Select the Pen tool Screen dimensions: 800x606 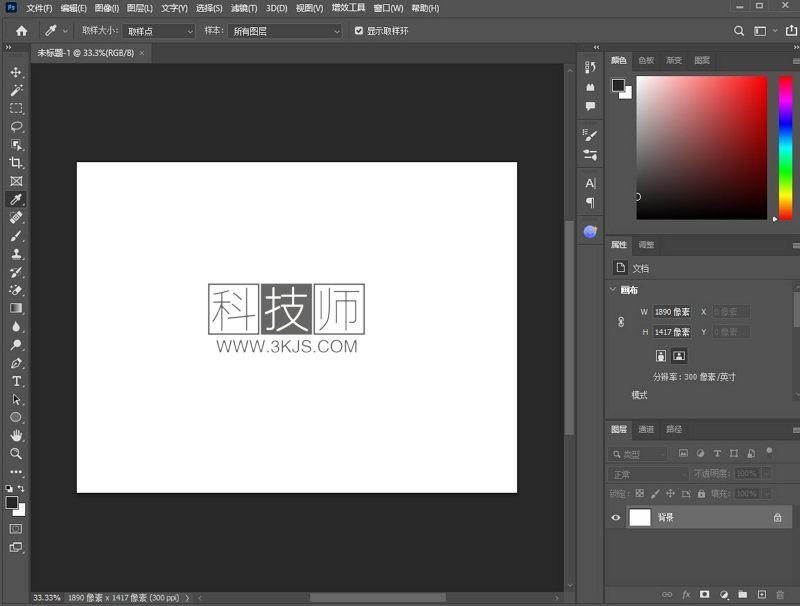coord(16,363)
